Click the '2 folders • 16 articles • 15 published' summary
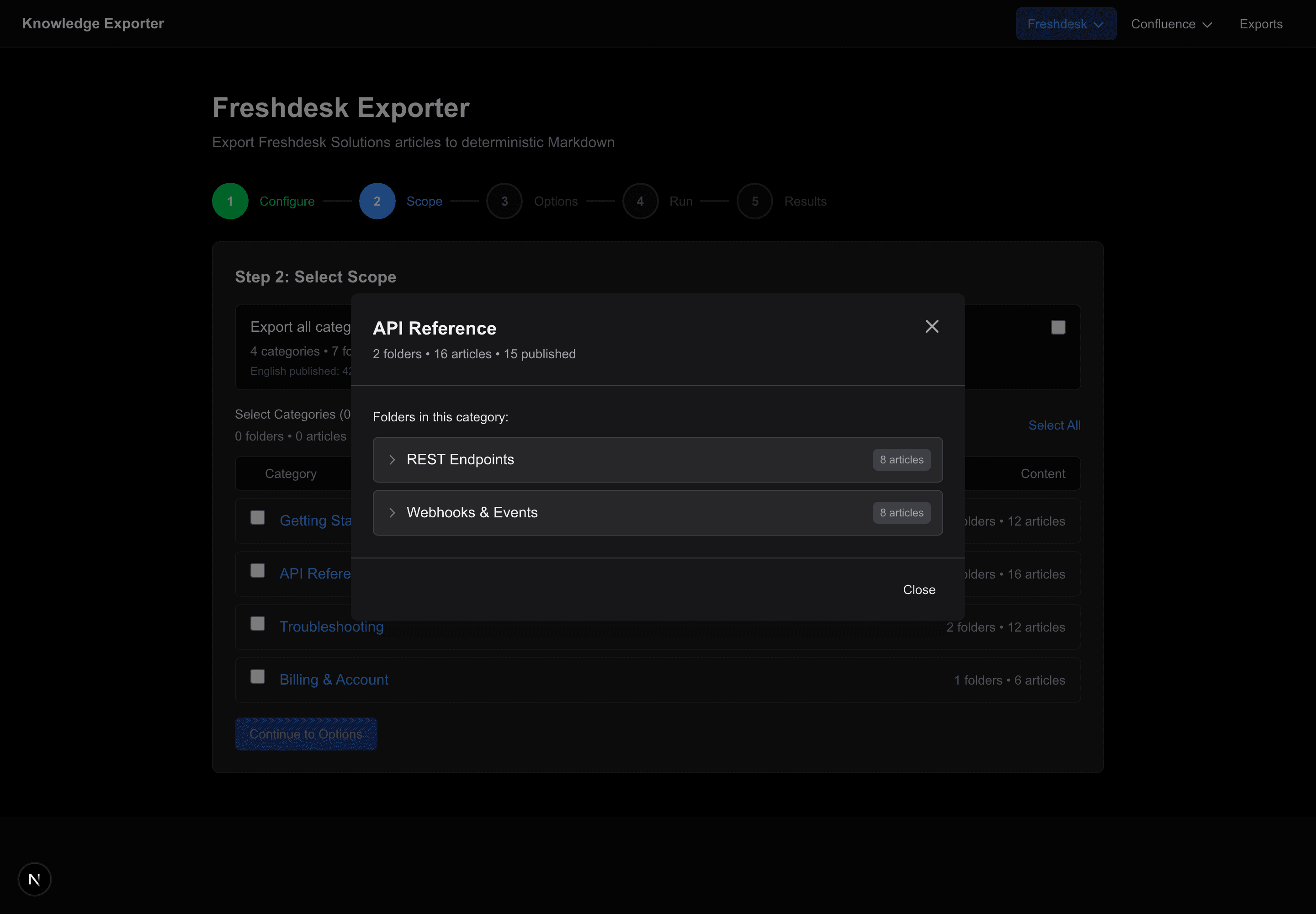 click(474, 354)
